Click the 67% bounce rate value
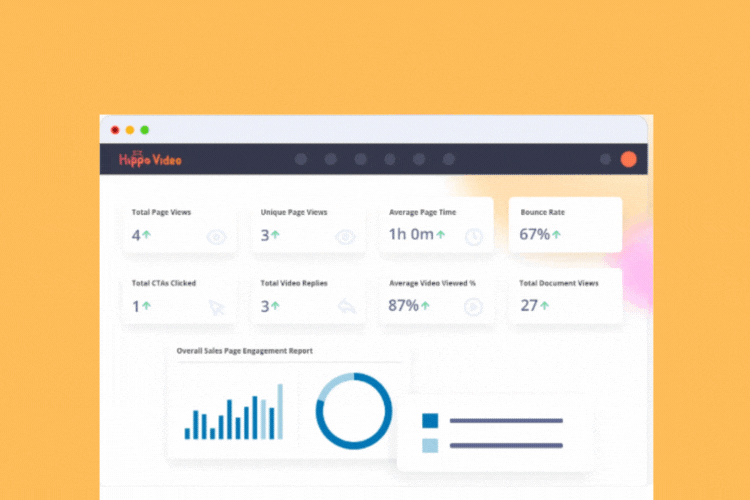Viewport: 750px width, 500px height. 535,234
